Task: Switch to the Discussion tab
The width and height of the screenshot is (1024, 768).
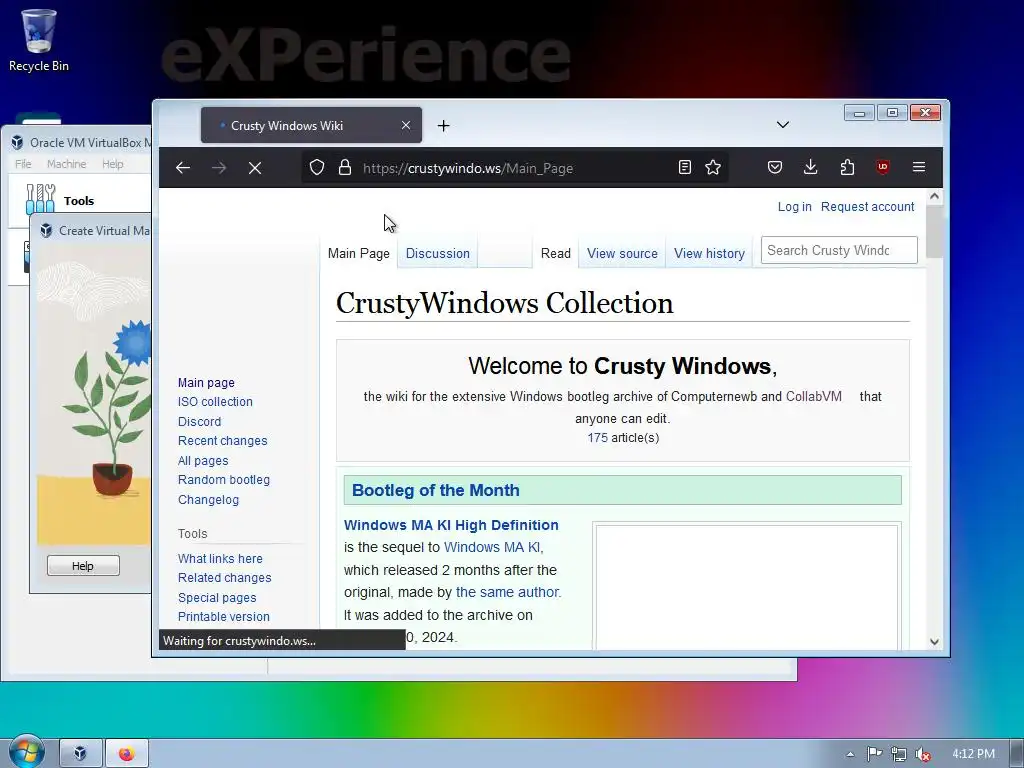Action: pyautogui.click(x=438, y=253)
